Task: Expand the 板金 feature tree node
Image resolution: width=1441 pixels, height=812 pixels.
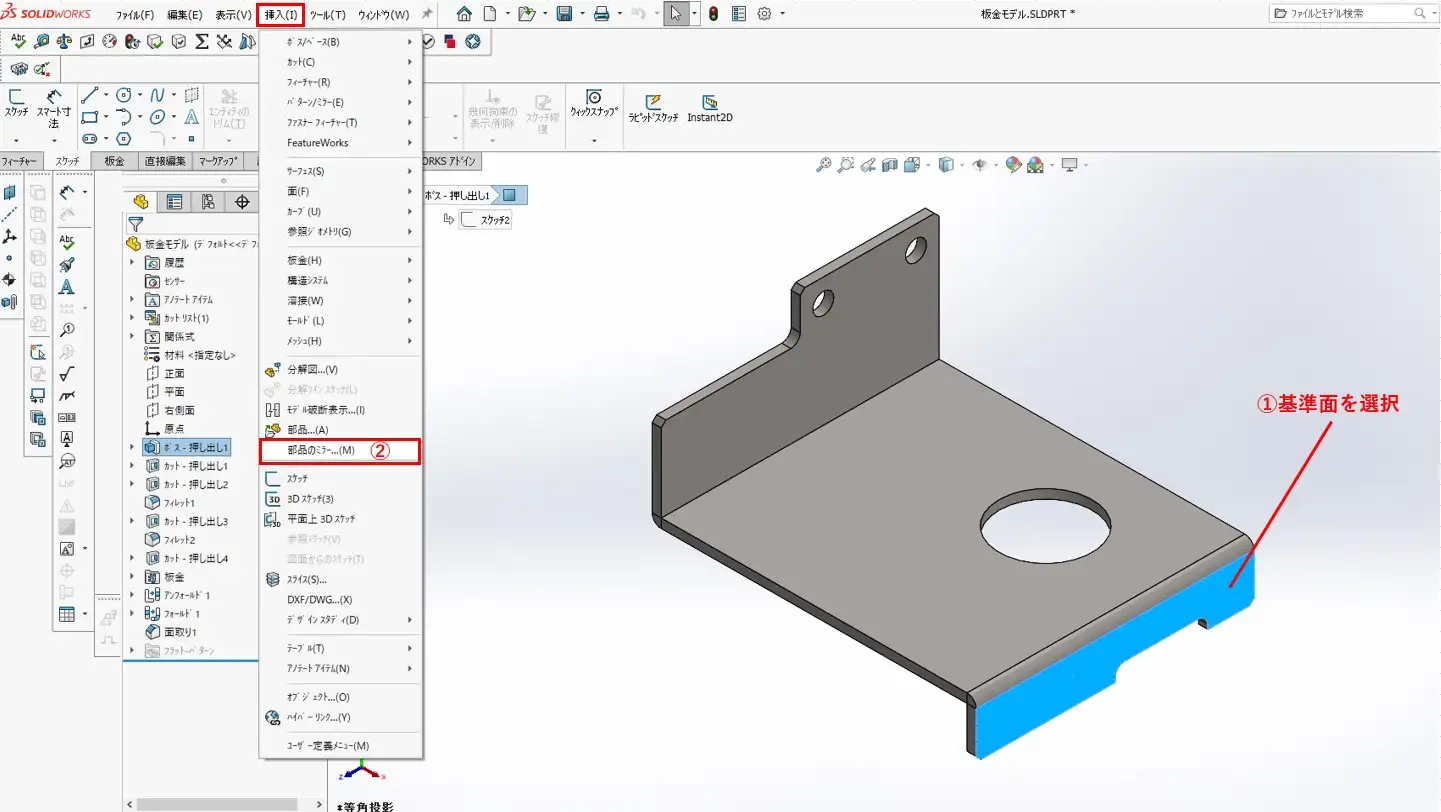Action: click(x=132, y=577)
